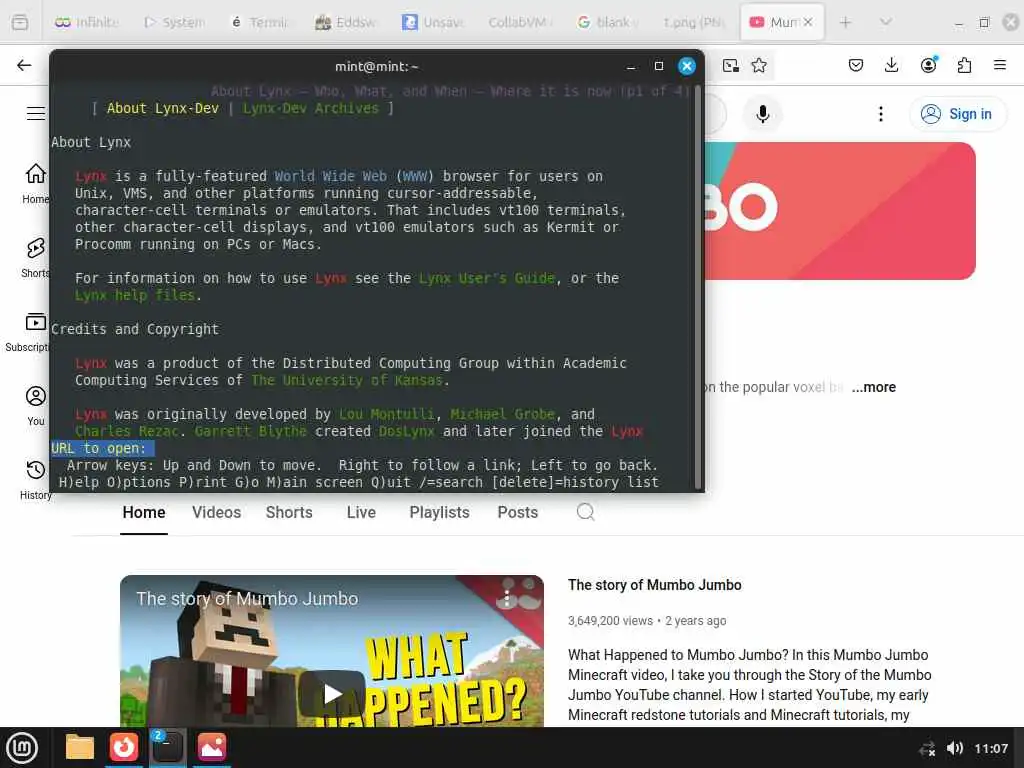Click picture-in-picture icon in address bar
Image resolution: width=1024 pixels, height=768 pixels.
[731, 65]
